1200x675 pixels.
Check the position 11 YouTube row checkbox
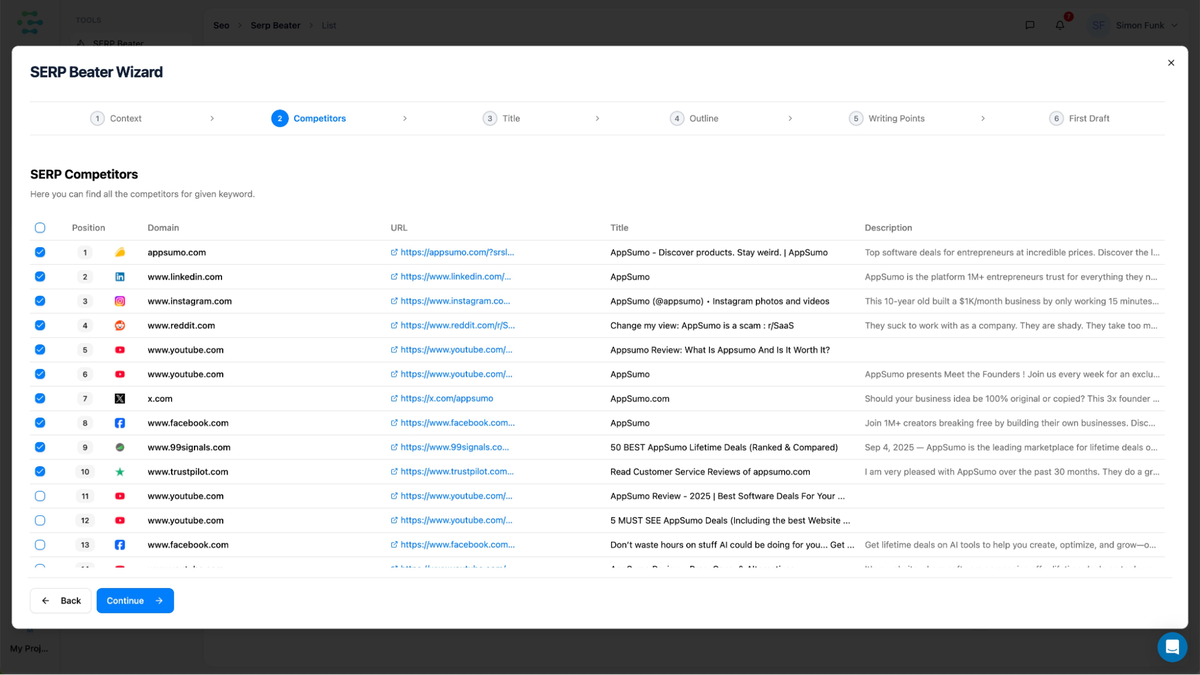click(40, 495)
